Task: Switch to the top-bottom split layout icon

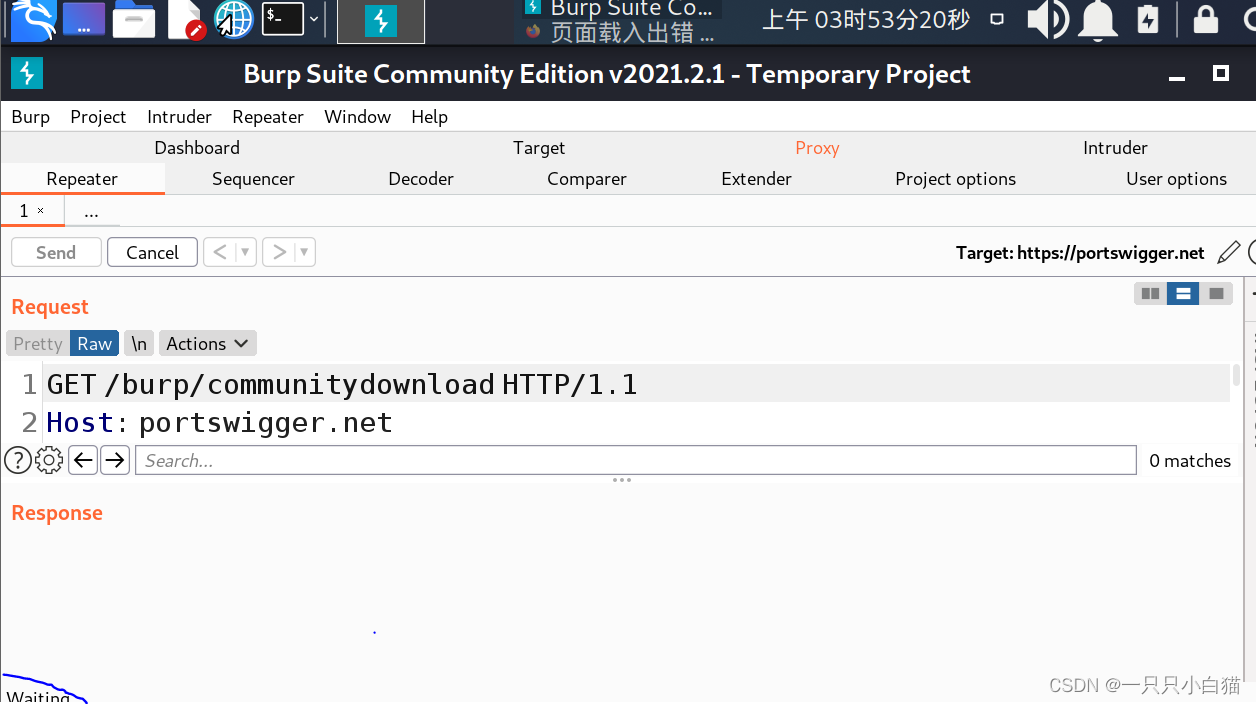Action: click(x=1183, y=293)
